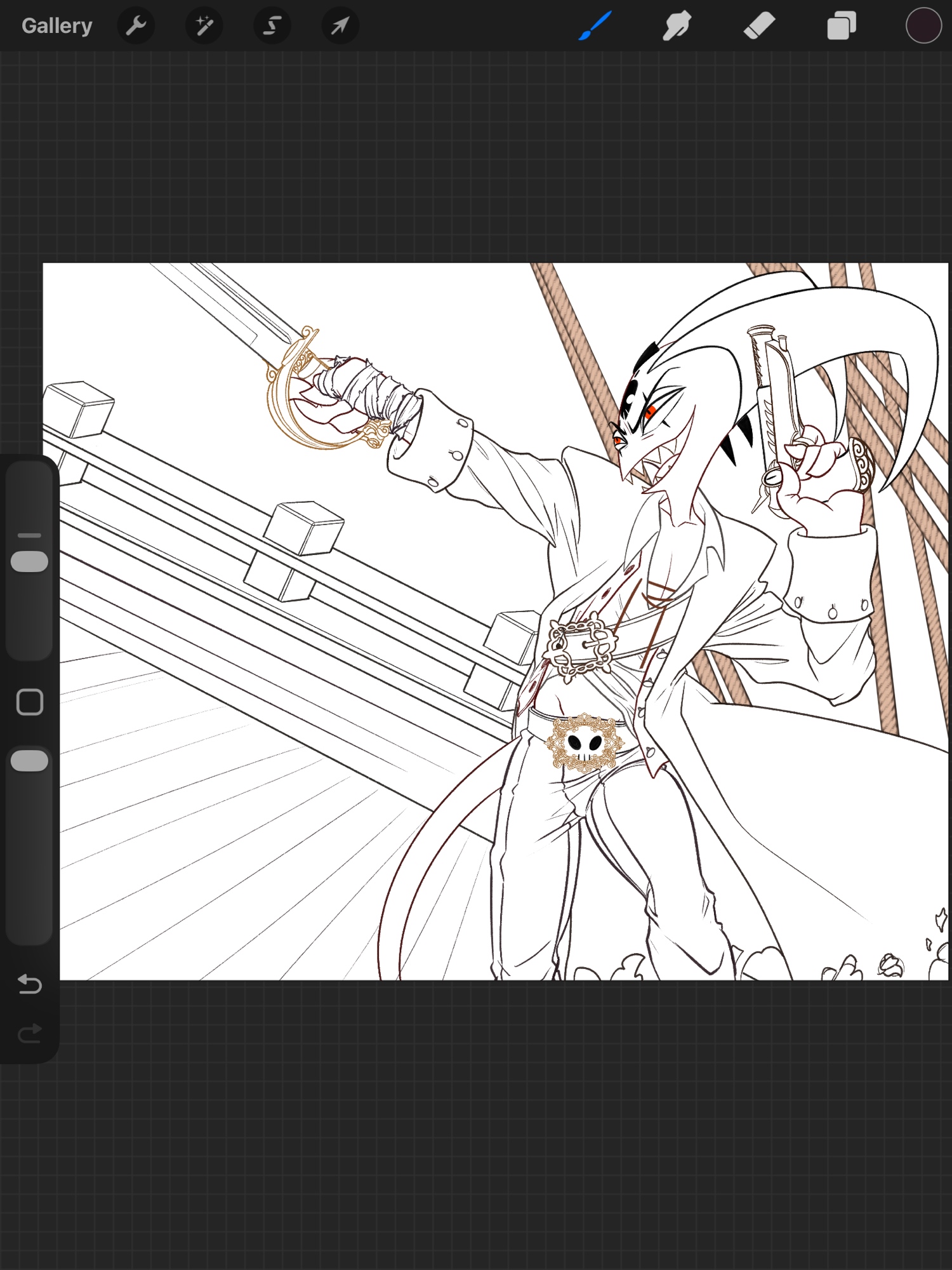Image resolution: width=952 pixels, height=1270 pixels.
Task: Click the brush opacity slider handle
Action: point(30,761)
